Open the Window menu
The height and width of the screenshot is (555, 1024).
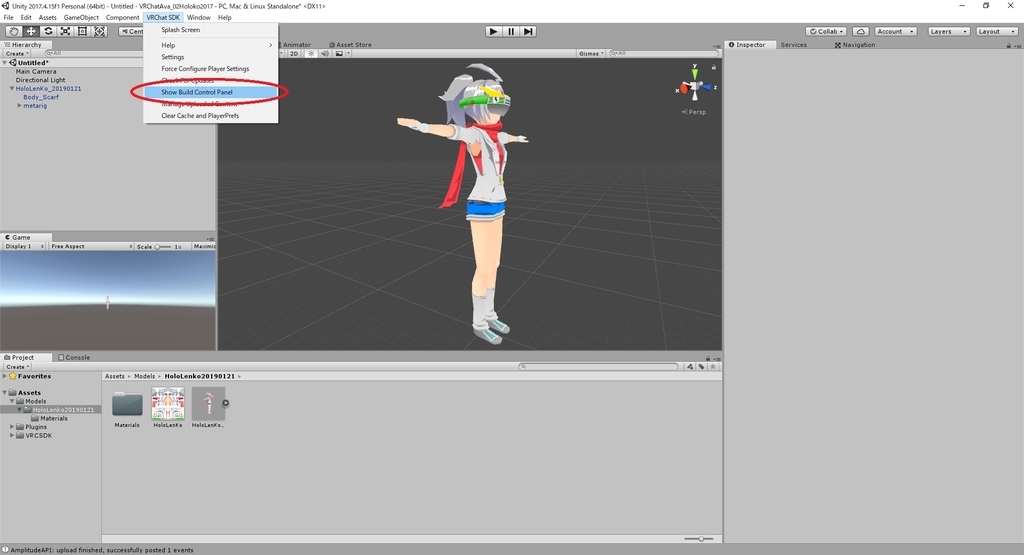[199, 18]
